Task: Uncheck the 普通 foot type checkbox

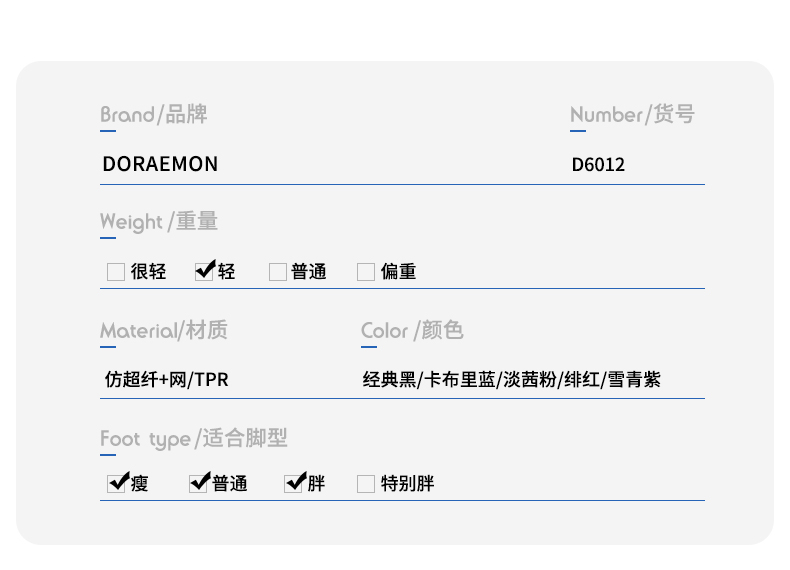Action: point(198,484)
